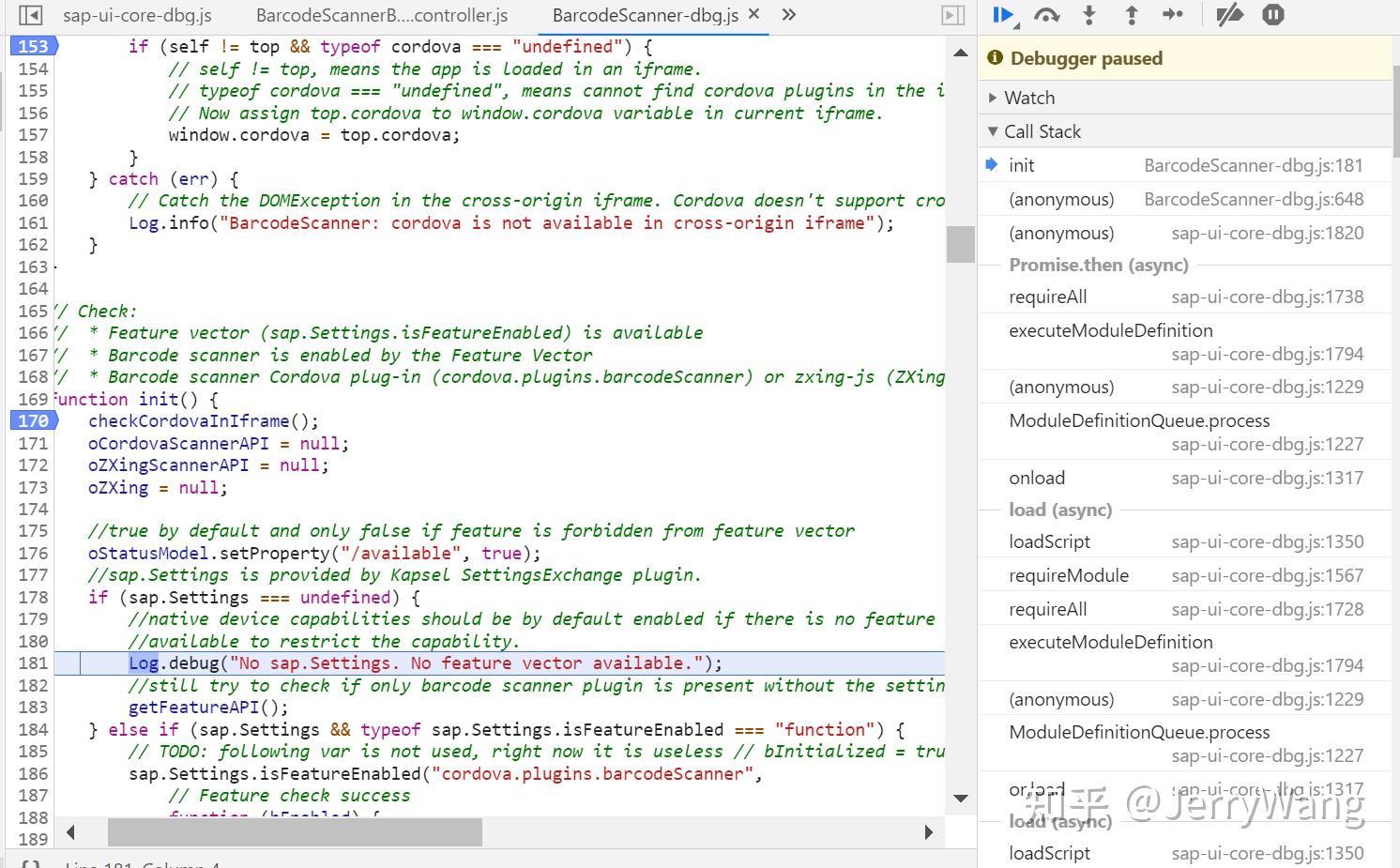
Task: Open the BarcodeScannerB controller.js tab
Action: coord(383,15)
